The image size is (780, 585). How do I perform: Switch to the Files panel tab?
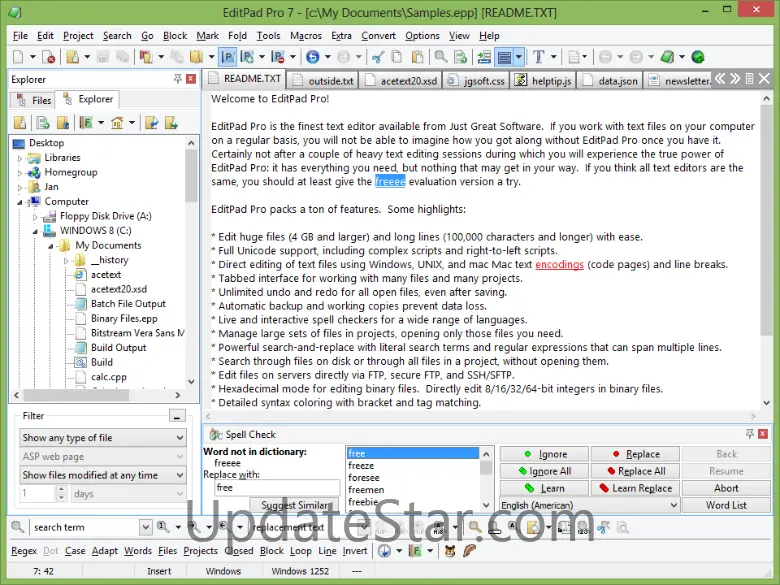click(33, 100)
